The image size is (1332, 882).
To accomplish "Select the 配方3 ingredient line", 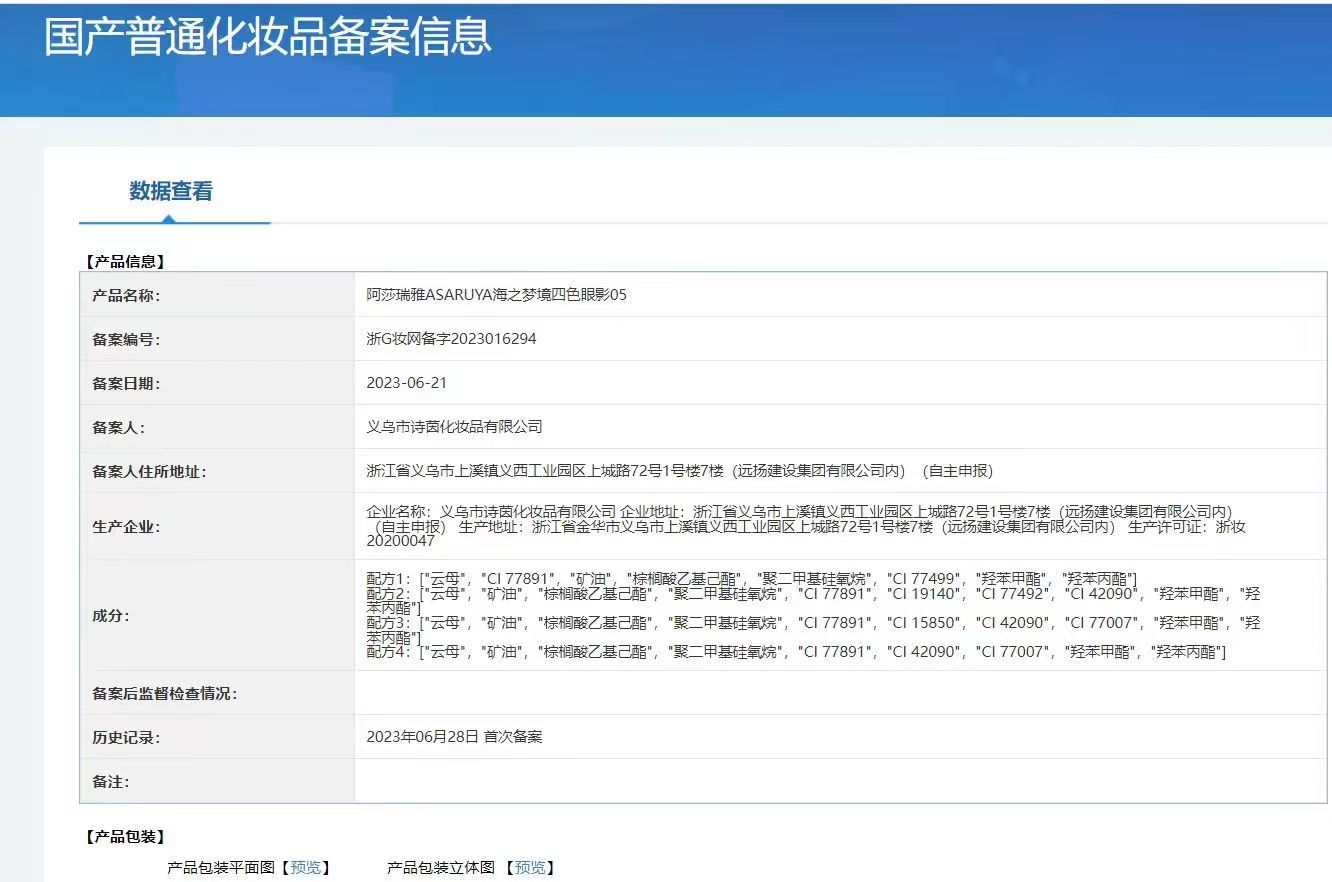I will [x=814, y=630].
